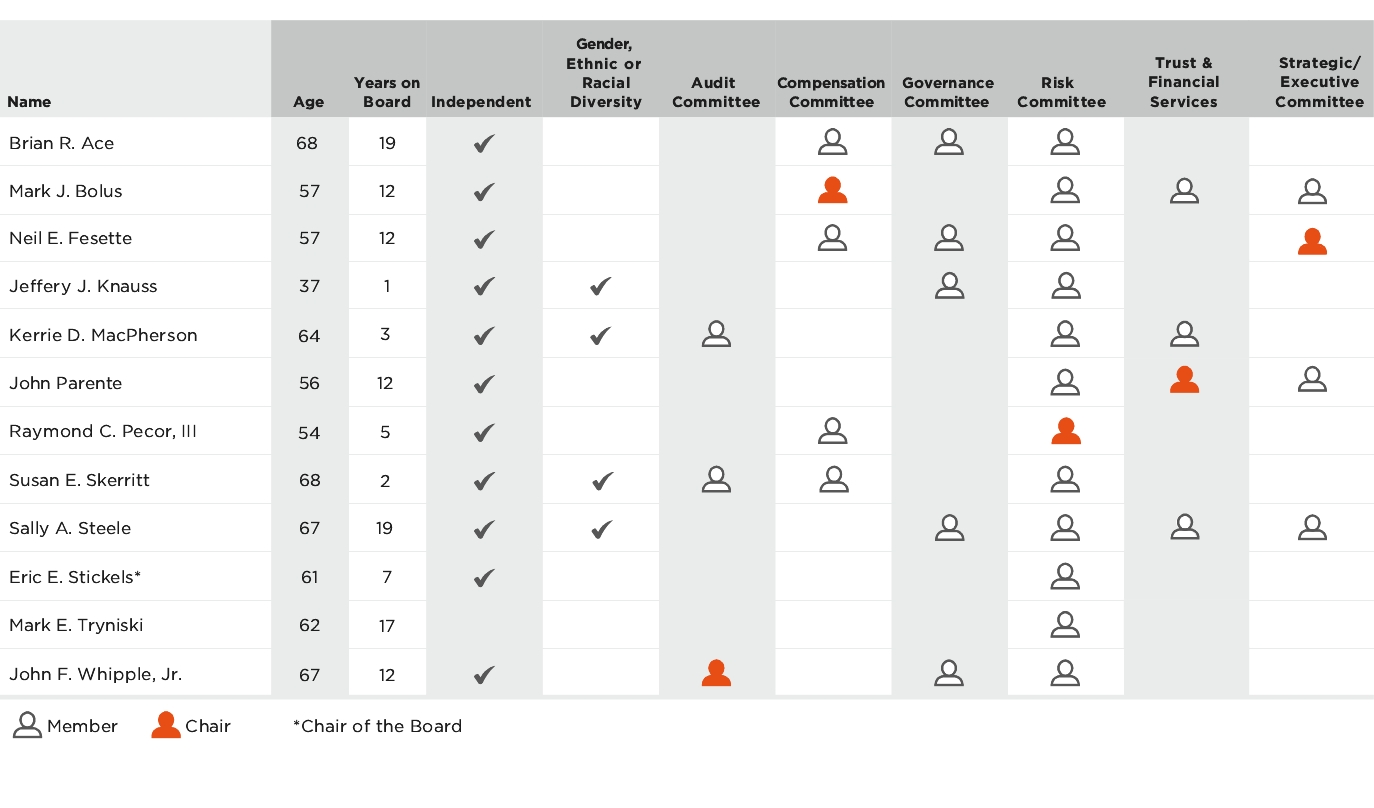The height and width of the screenshot is (808, 1374).
Task: Click Kerrie D. MacPherson's Audit Committee member icon
Action: (x=716, y=334)
